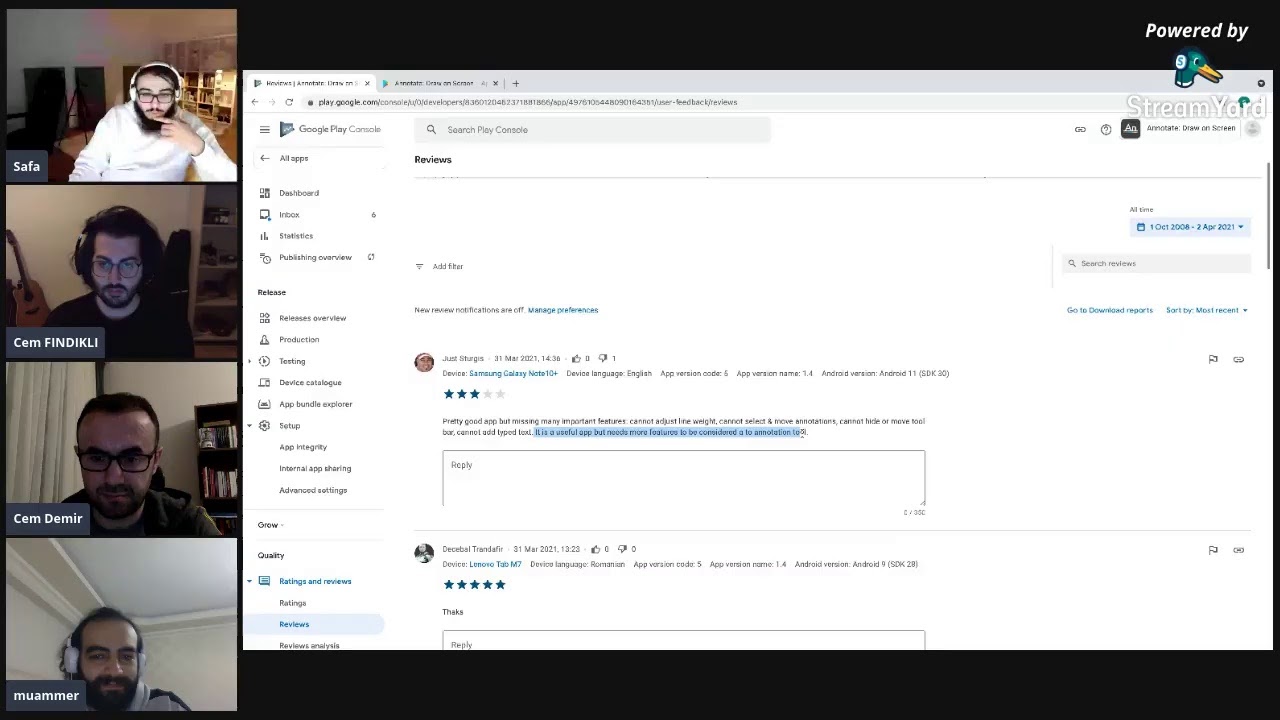1280x720 pixels.
Task: Open Publishing overview
Action: coord(315,257)
